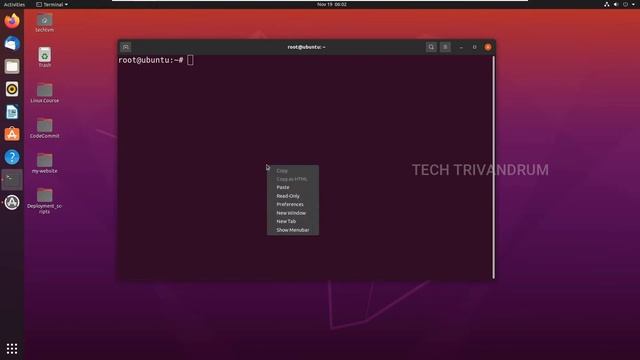Click the root@ubuntu:~# prompt text

pyautogui.click(x=151, y=60)
